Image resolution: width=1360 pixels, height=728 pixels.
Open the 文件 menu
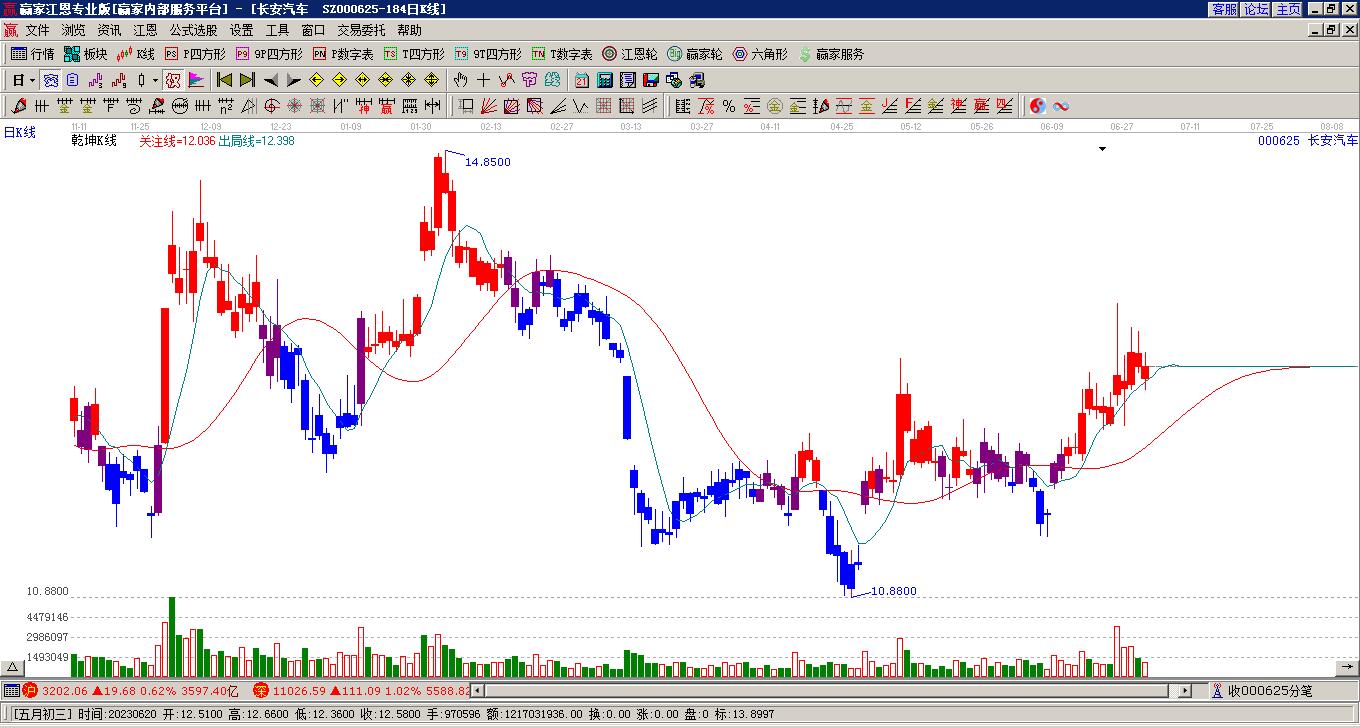pyautogui.click(x=37, y=30)
